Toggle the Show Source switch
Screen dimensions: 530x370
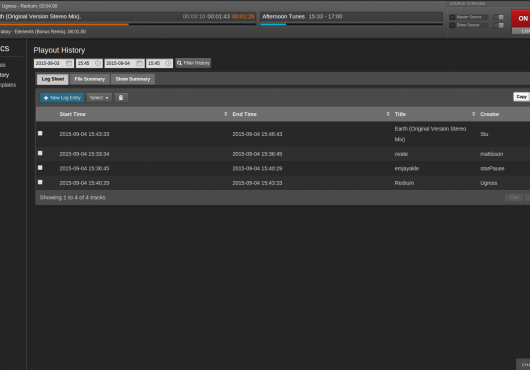point(499,25)
